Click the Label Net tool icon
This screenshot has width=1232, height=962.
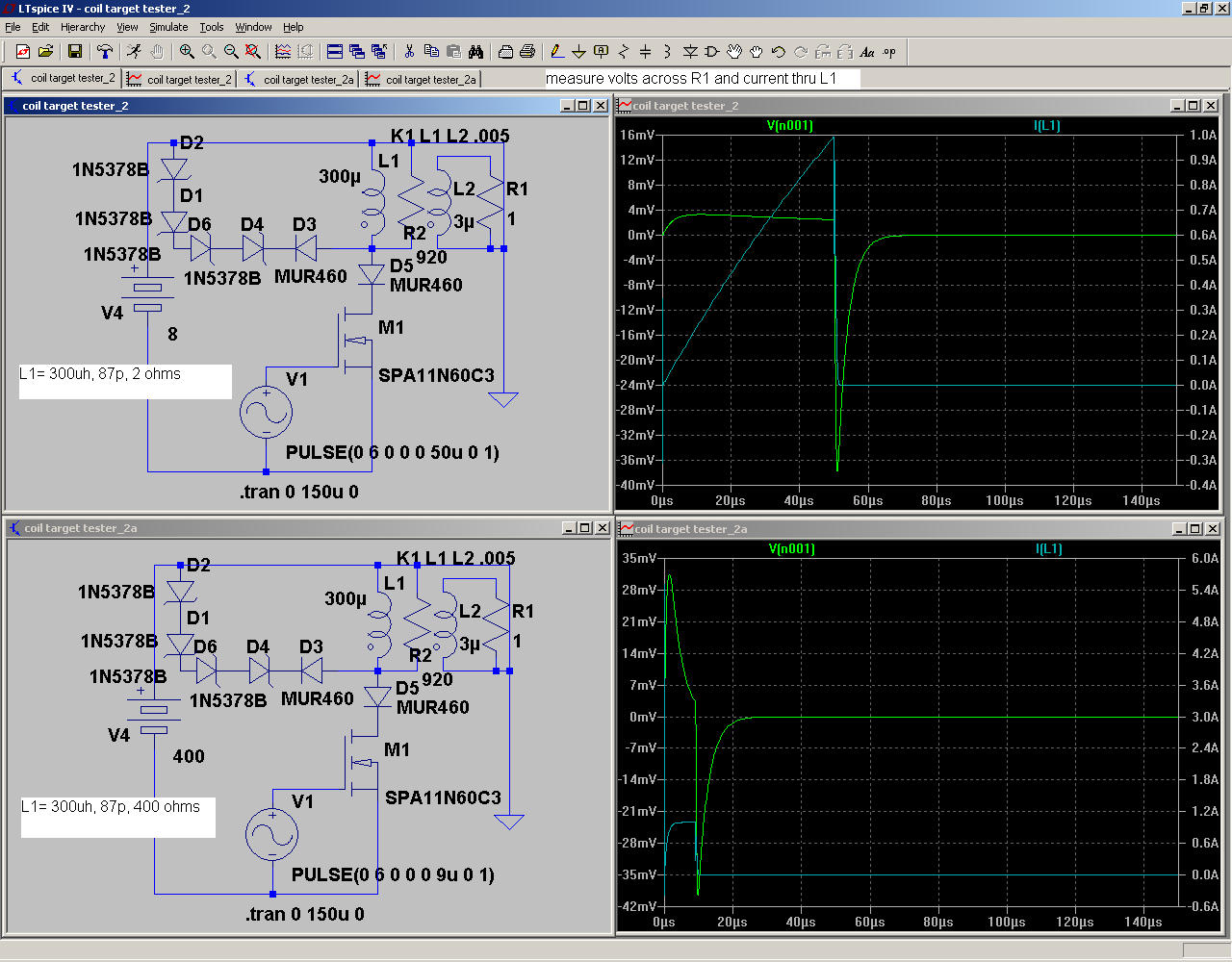click(x=602, y=52)
